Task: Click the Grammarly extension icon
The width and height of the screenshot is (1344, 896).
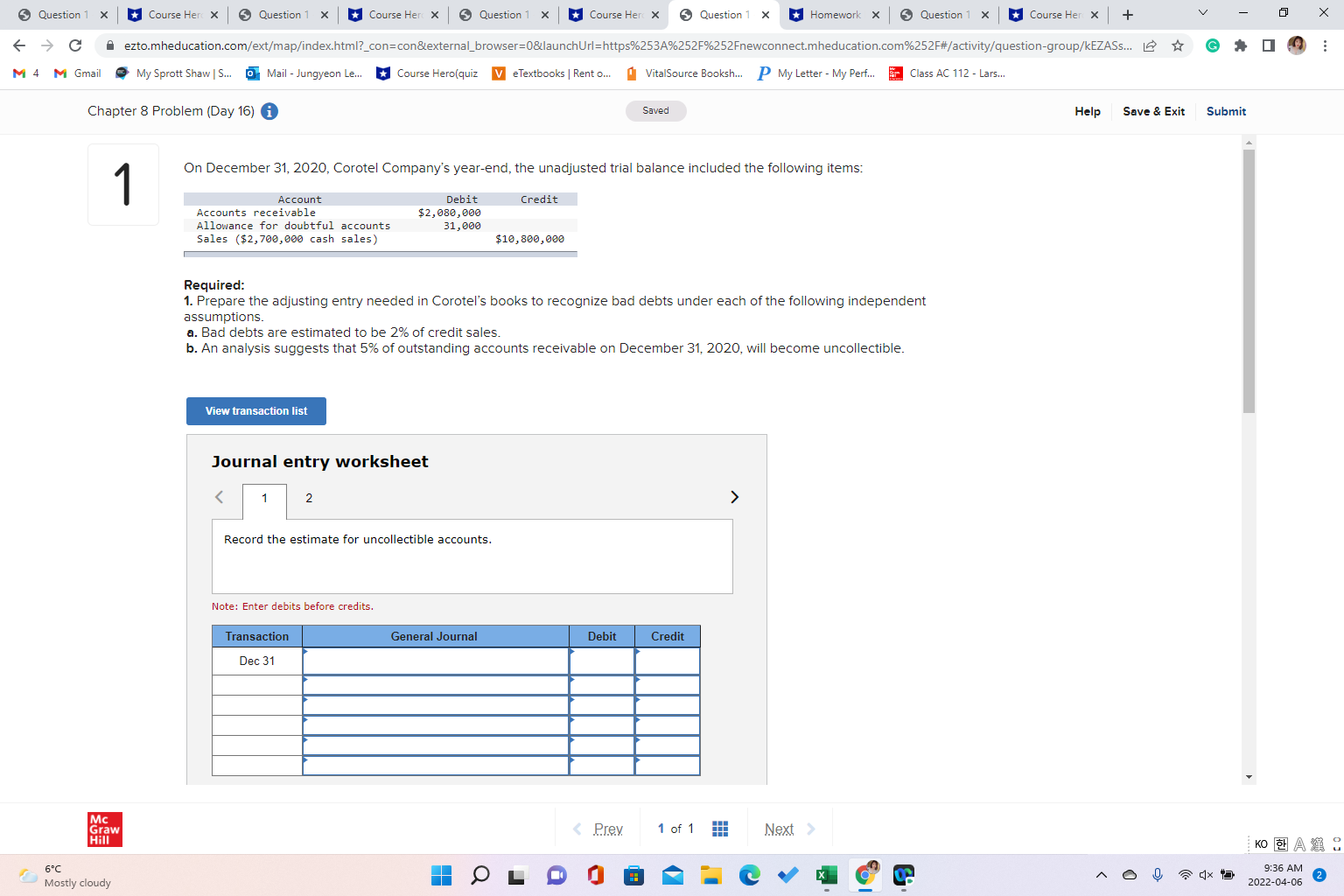Action: (1212, 45)
